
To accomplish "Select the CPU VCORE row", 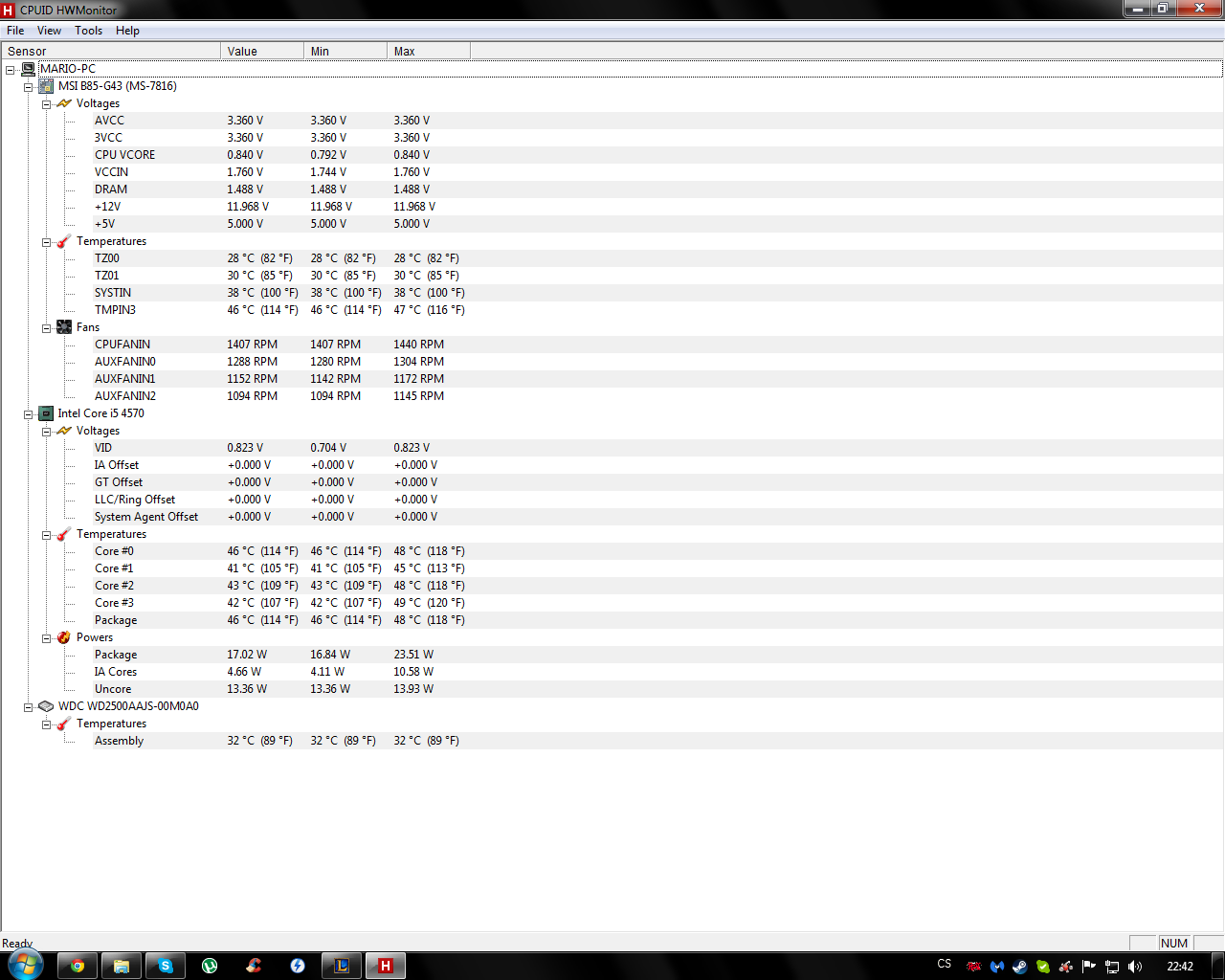I will [658, 155].
